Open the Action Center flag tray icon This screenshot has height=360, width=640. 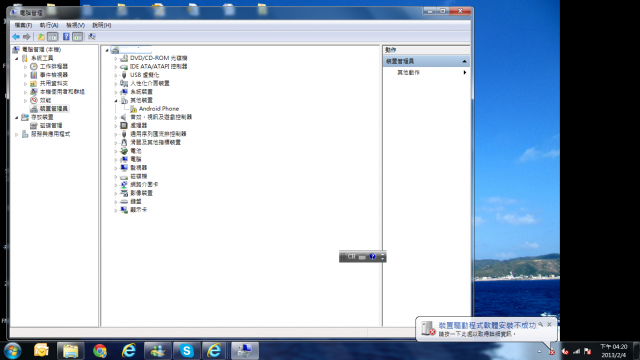pyautogui.click(x=588, y=351)
